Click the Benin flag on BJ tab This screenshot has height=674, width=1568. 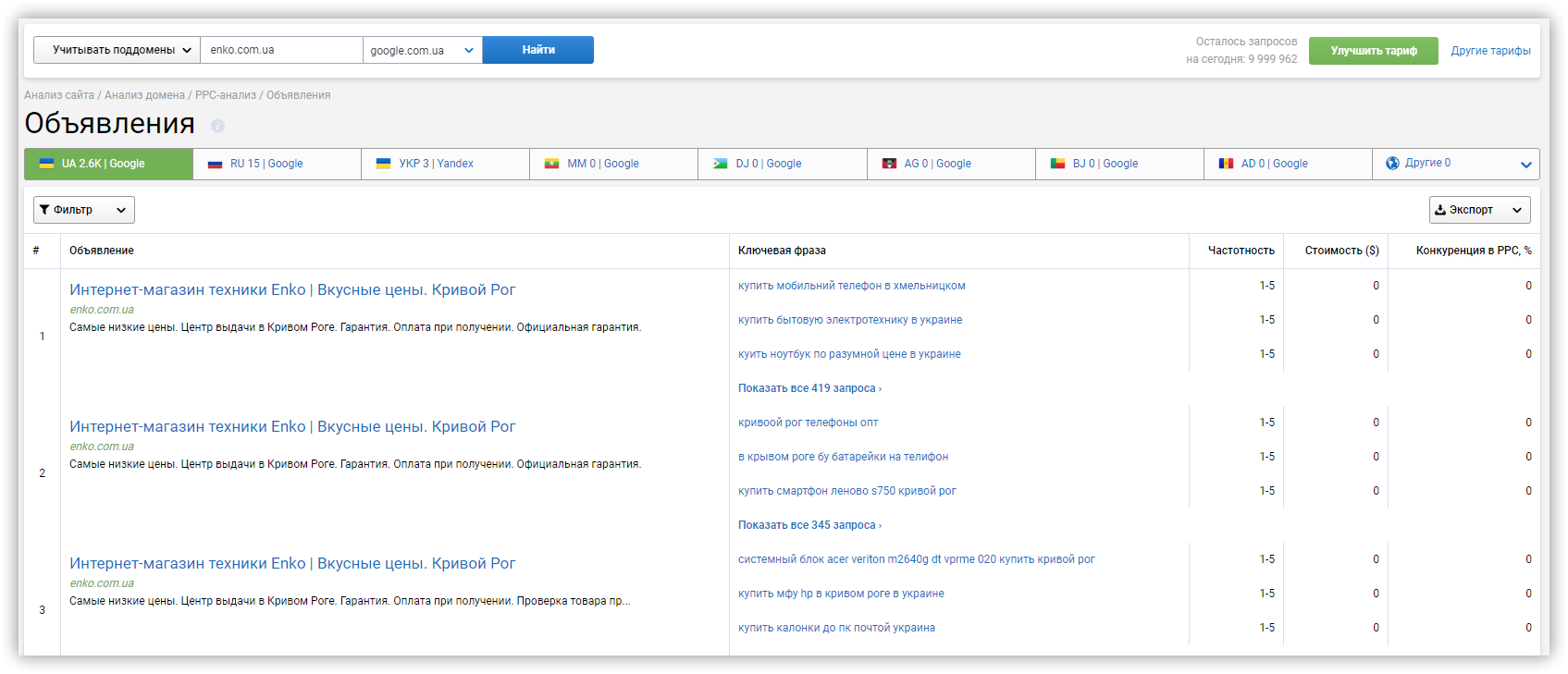(x=1057, y=164)
